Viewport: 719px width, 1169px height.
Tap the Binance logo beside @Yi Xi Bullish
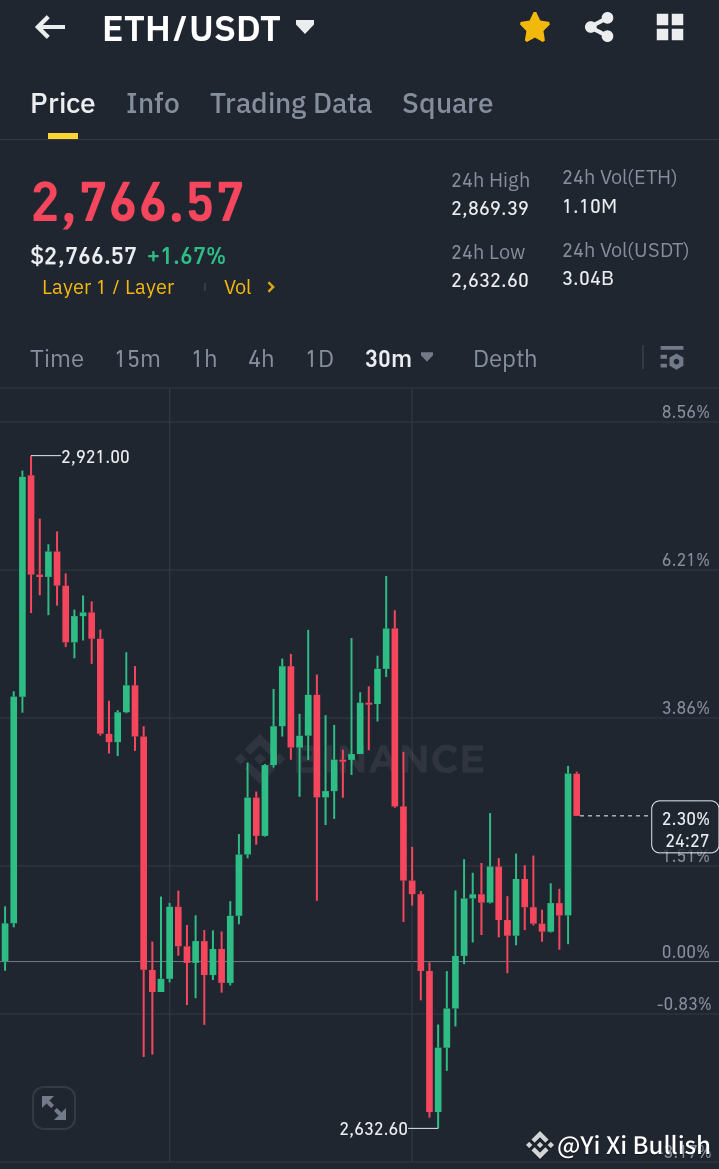[x=539, y=1142]
